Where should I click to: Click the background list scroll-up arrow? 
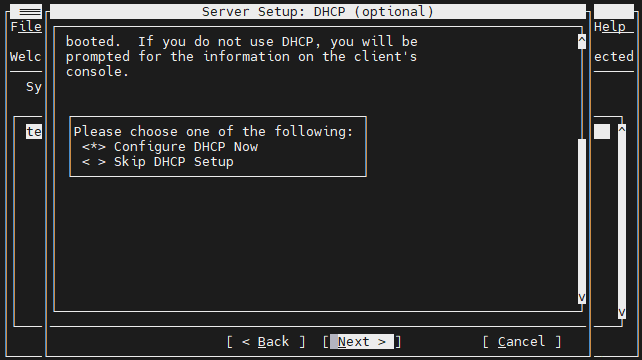point(622,131)
